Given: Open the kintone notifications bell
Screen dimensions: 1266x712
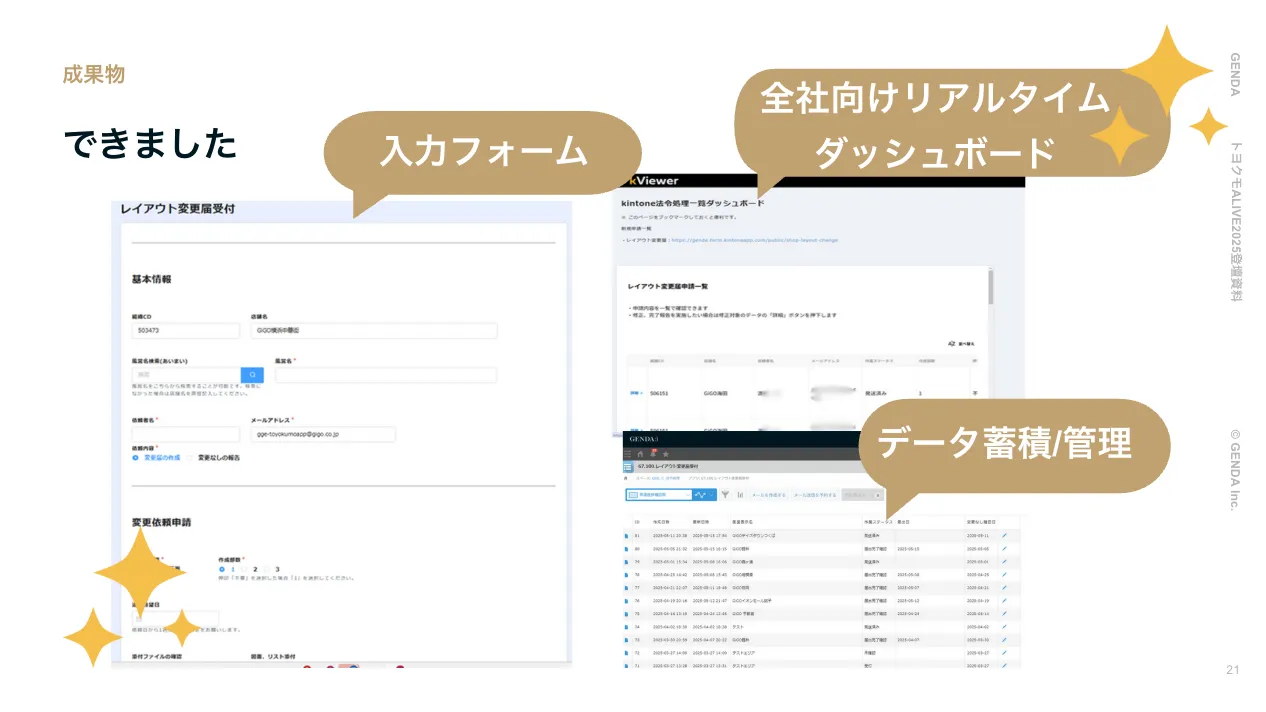Looking at the screenshot, I should point(652,453).
